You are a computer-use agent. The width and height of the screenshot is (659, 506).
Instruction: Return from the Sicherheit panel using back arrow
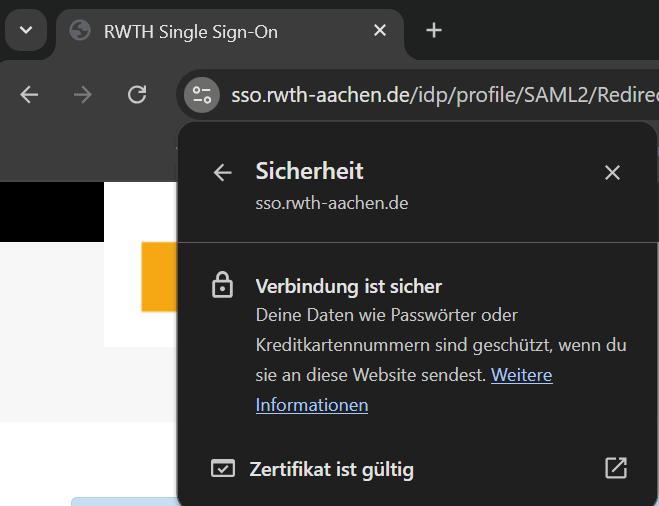(222, 173)
